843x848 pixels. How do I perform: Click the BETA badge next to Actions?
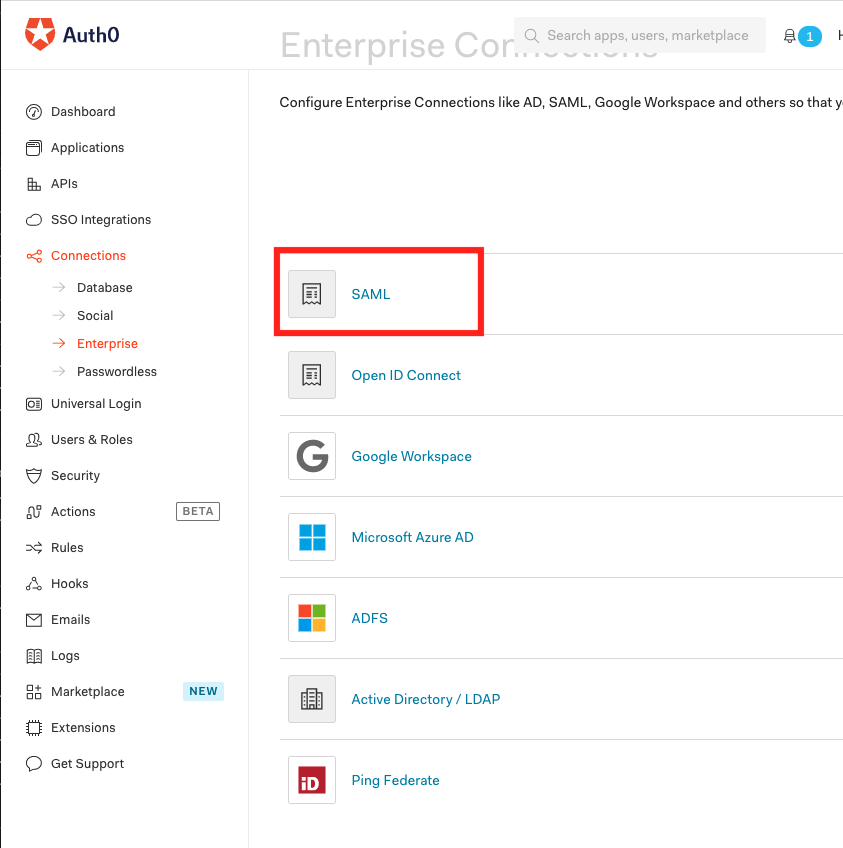(198, 512)
